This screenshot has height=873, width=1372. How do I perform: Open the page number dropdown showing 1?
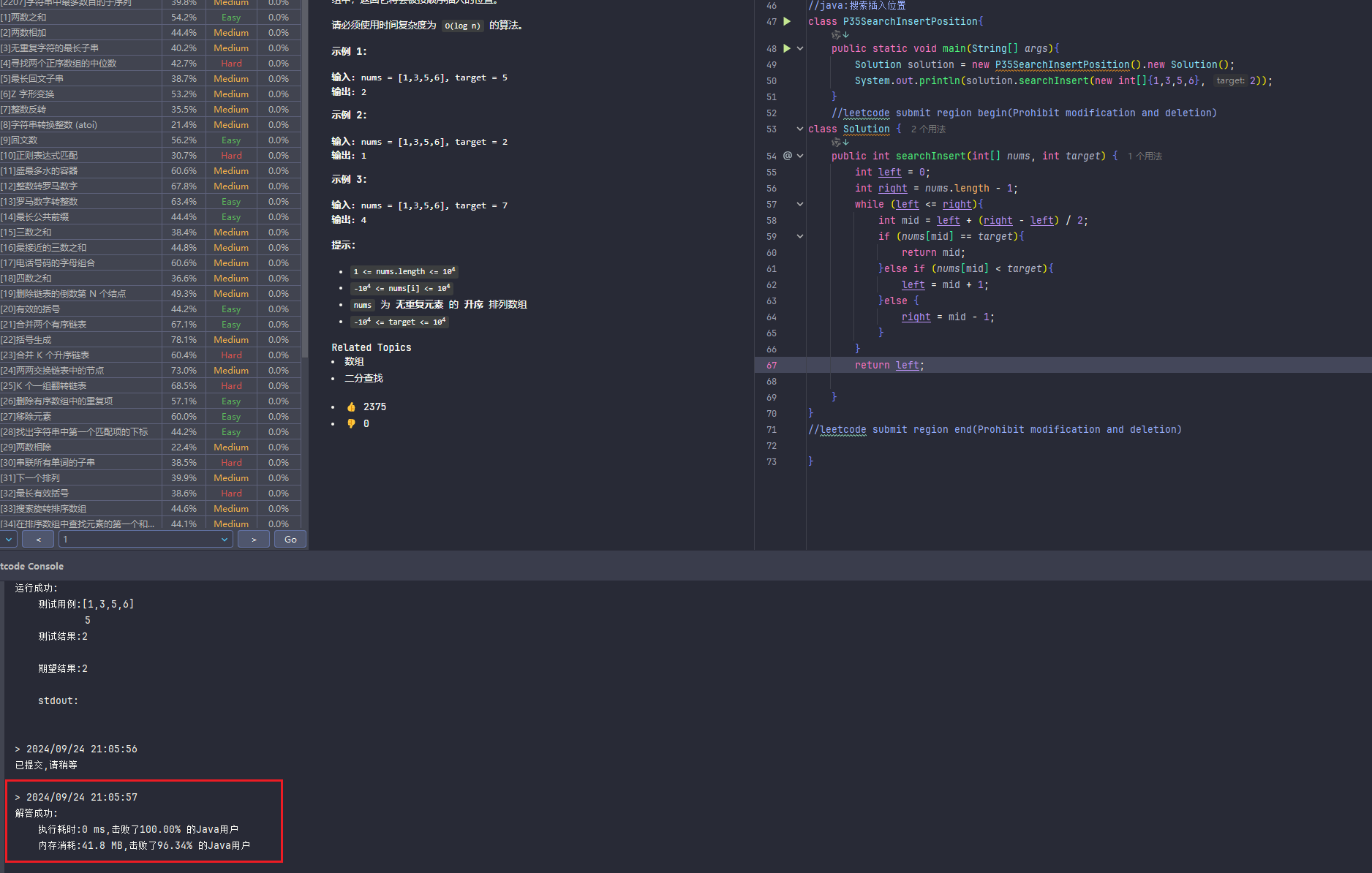(146, 539)
